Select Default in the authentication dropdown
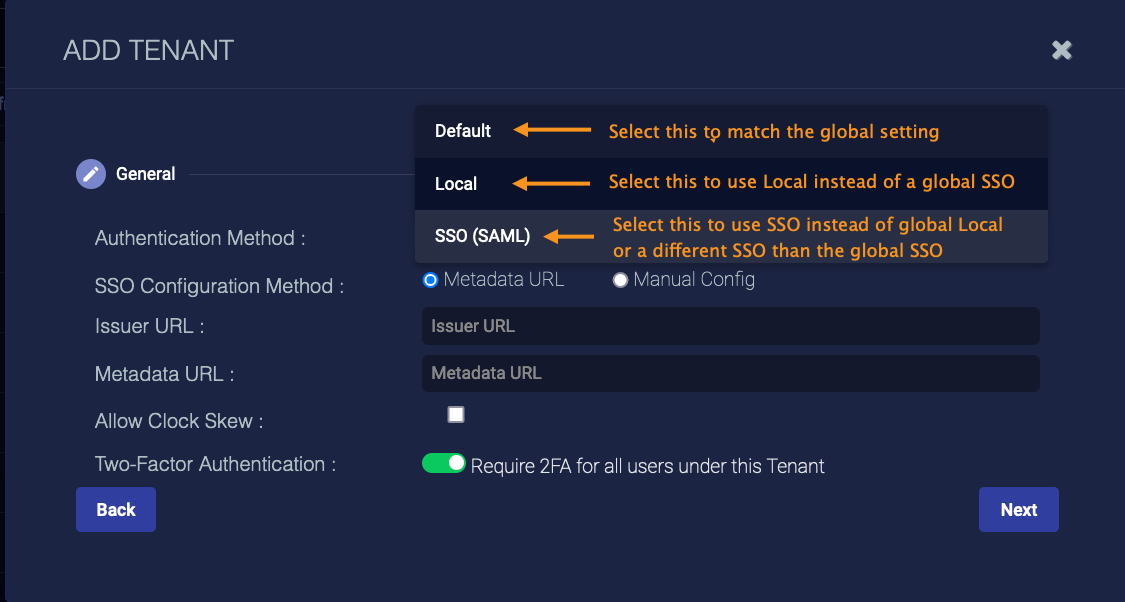 [463, 131]
